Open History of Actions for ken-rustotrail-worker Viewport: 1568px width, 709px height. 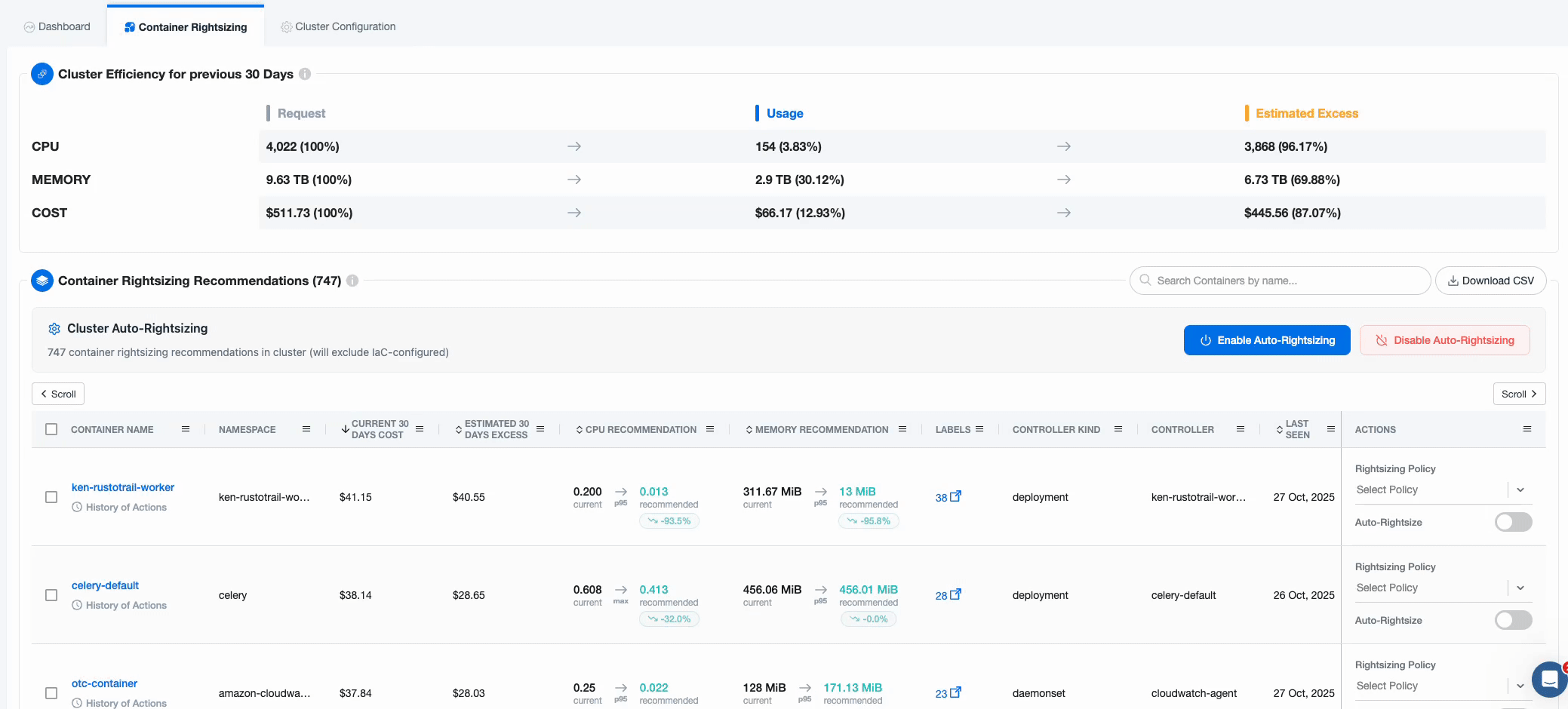[118, 507]
